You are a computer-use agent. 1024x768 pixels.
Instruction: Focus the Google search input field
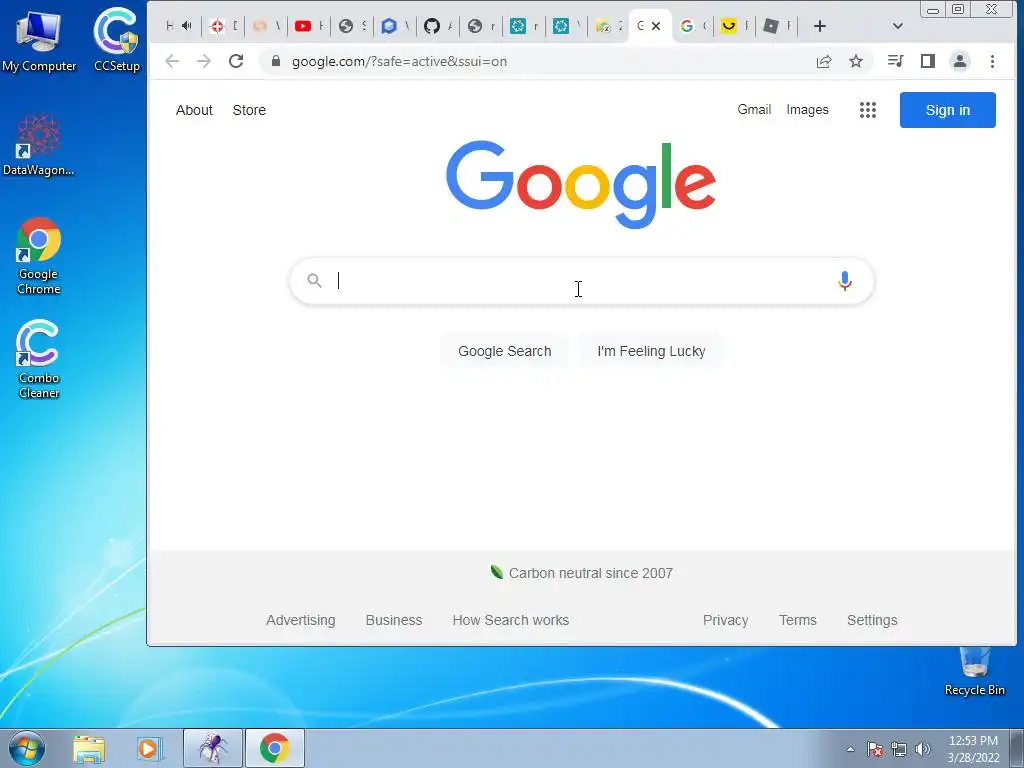tap(581, 281)
